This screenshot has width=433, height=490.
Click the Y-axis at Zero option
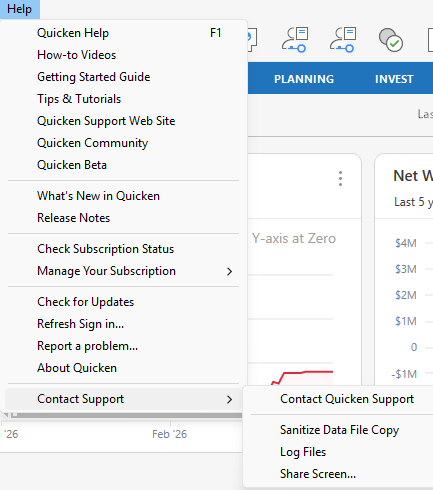(294, 239)
